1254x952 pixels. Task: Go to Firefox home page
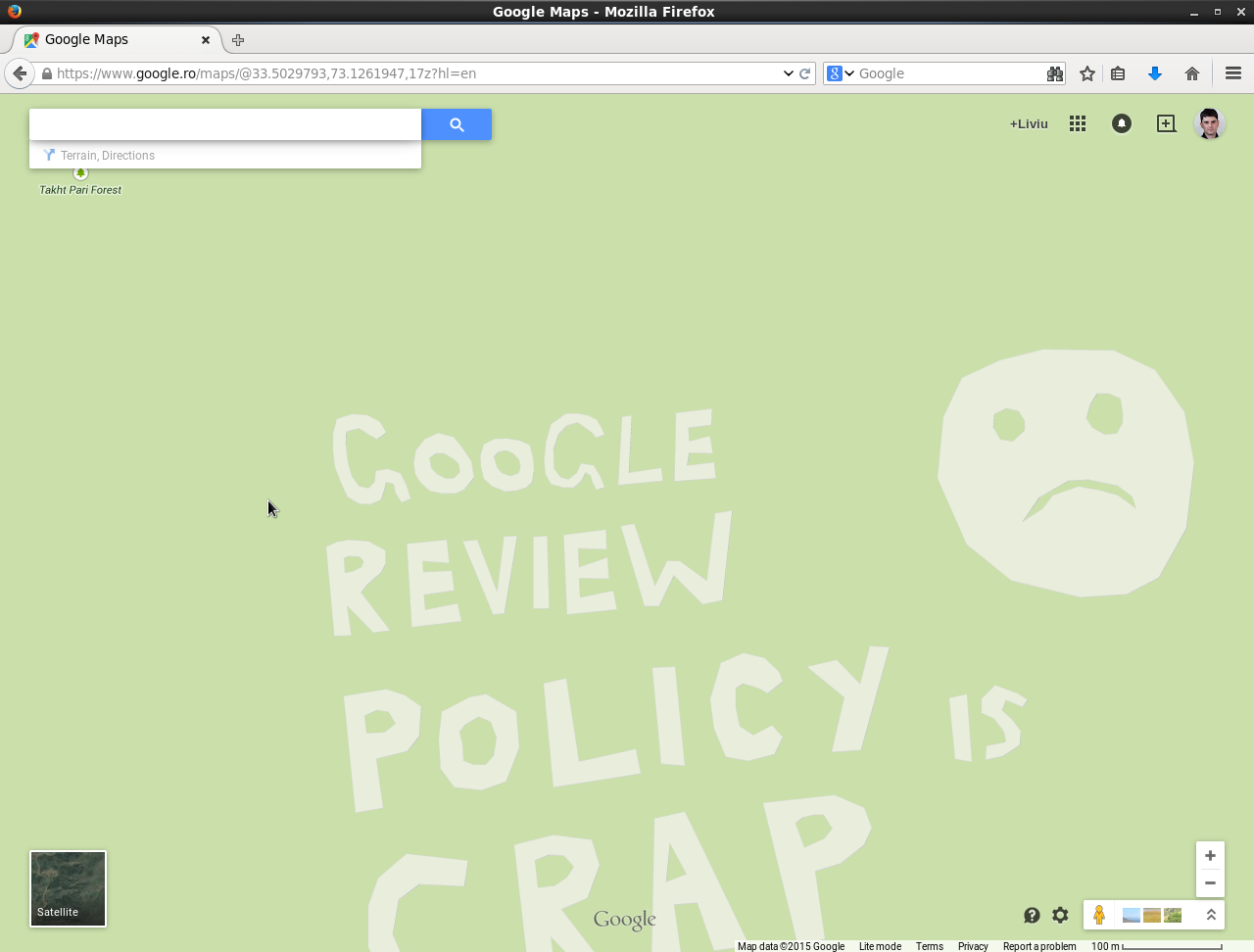click(x=1192, y=73)
